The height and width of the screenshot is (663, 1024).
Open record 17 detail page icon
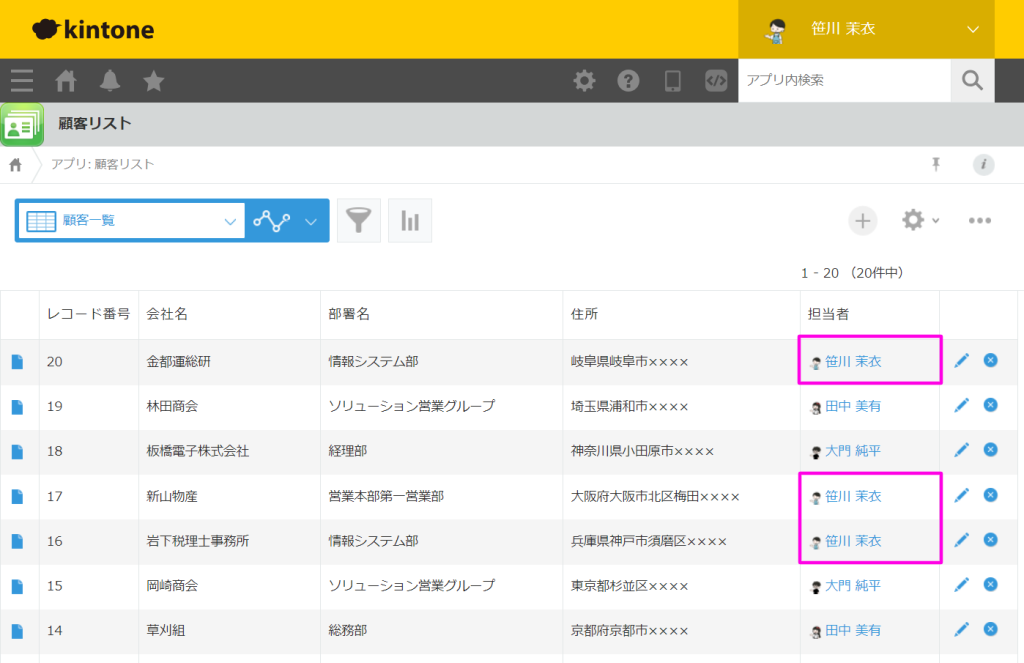tap(18, 496)
